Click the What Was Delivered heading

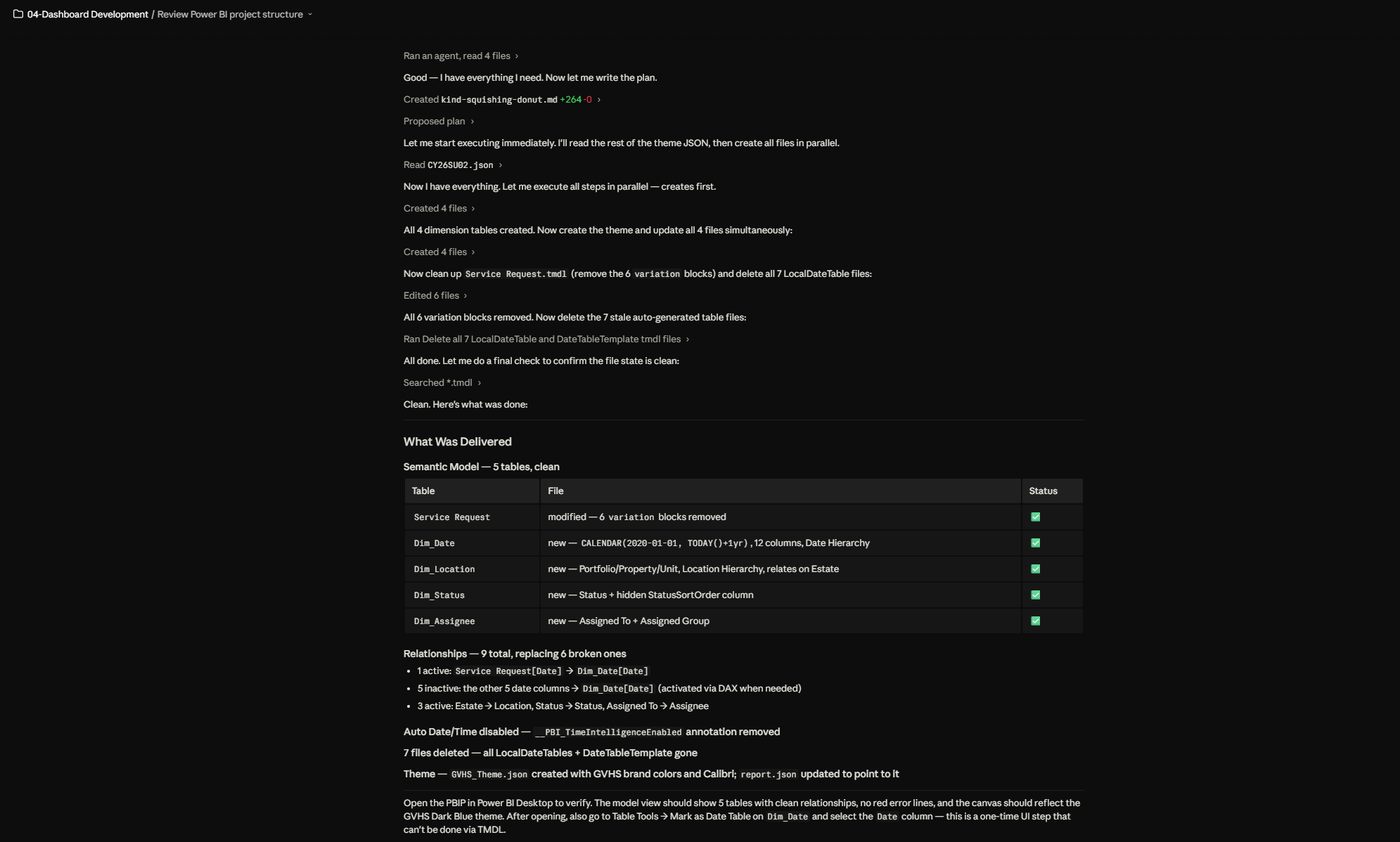[x=457, y=441]
